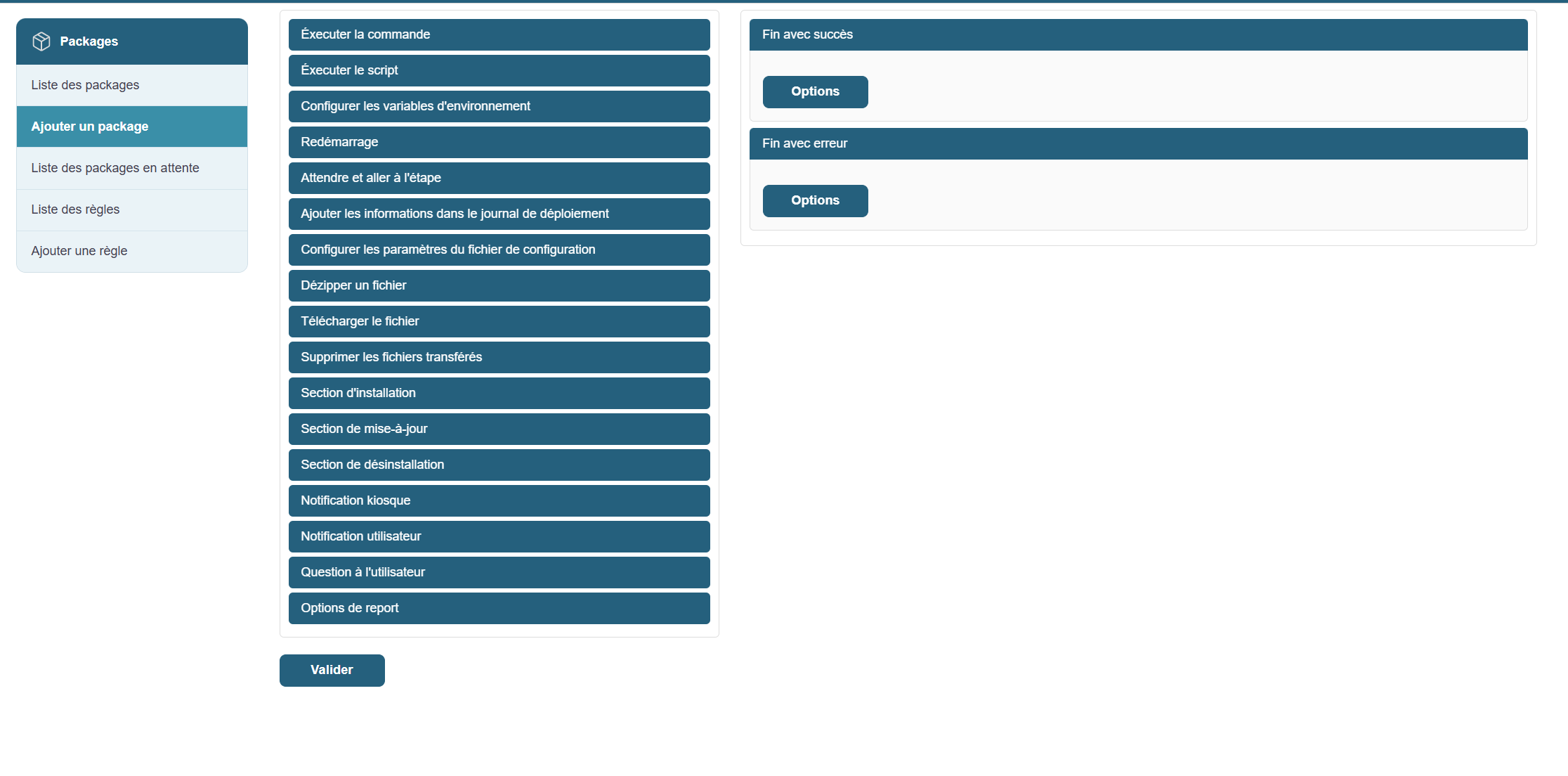Viewport: 1568px width, 776px height.
Task: Go to Liste des règles
Action: tap(75, 209)
